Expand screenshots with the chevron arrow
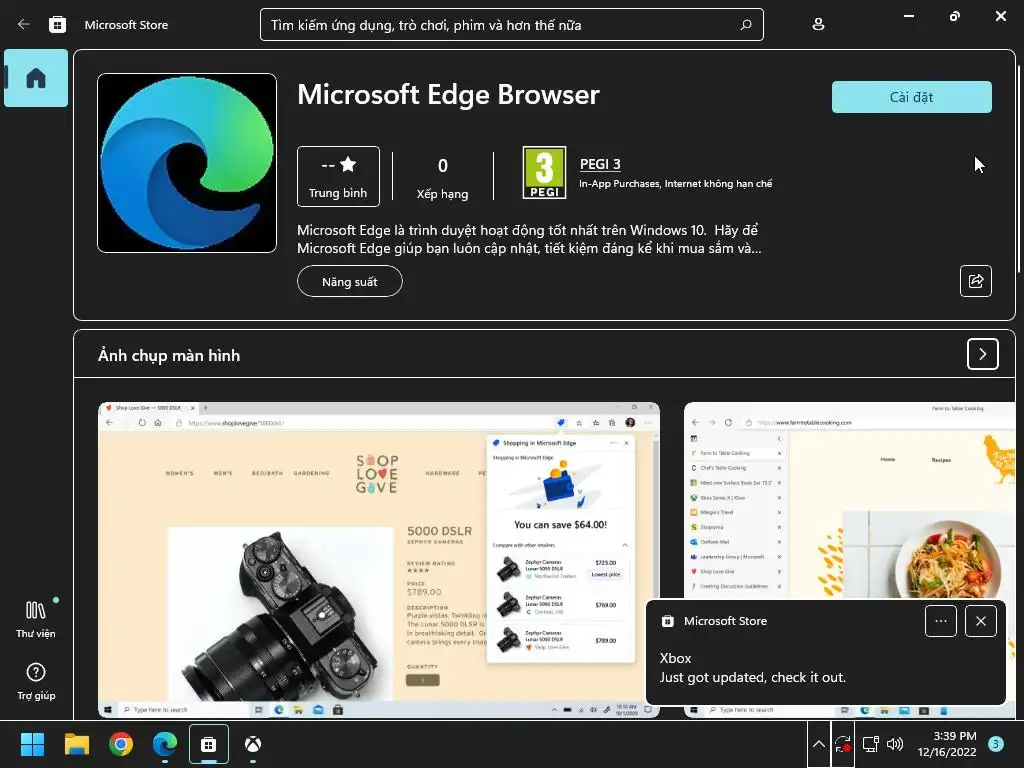The height and width of the screenshot is (768, 1024). 982,354
